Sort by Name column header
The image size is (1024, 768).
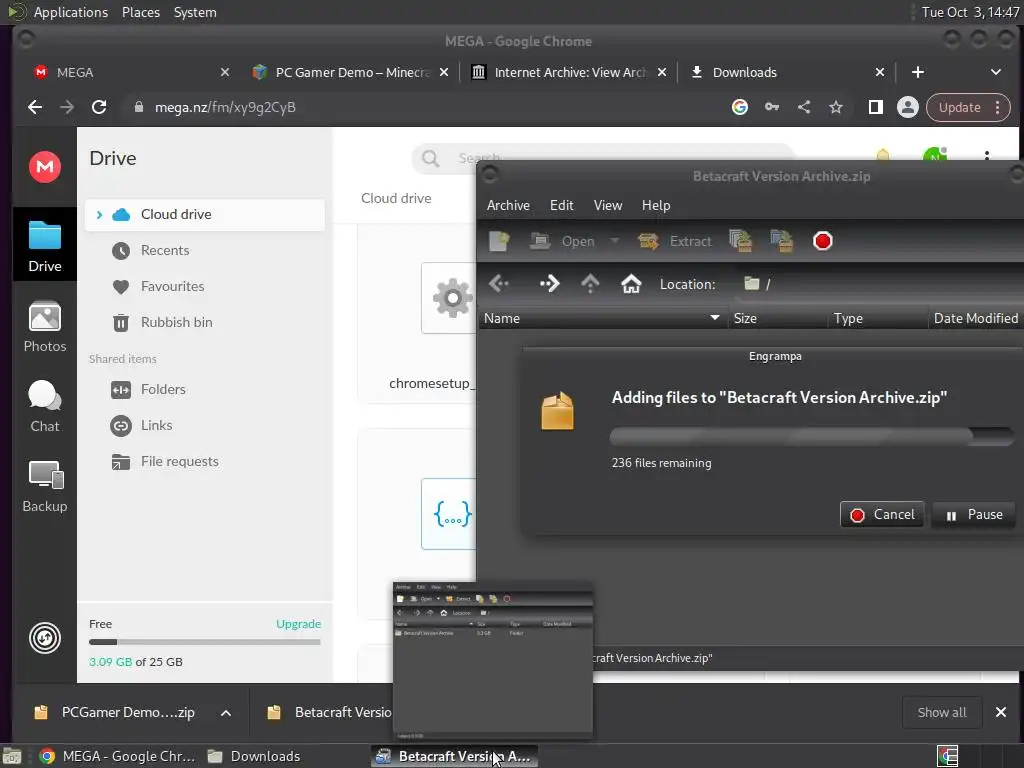point(603,318)
